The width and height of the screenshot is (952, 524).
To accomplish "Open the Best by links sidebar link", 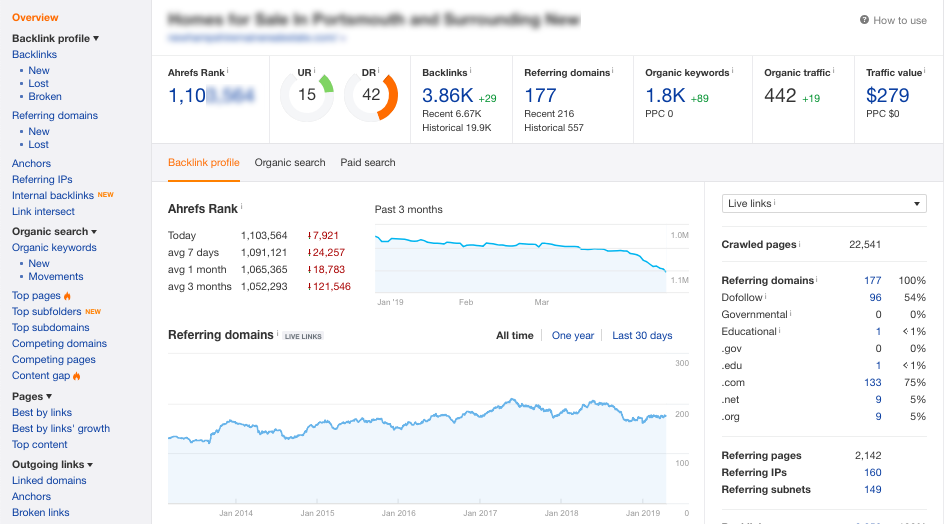I will click(42, 413).
